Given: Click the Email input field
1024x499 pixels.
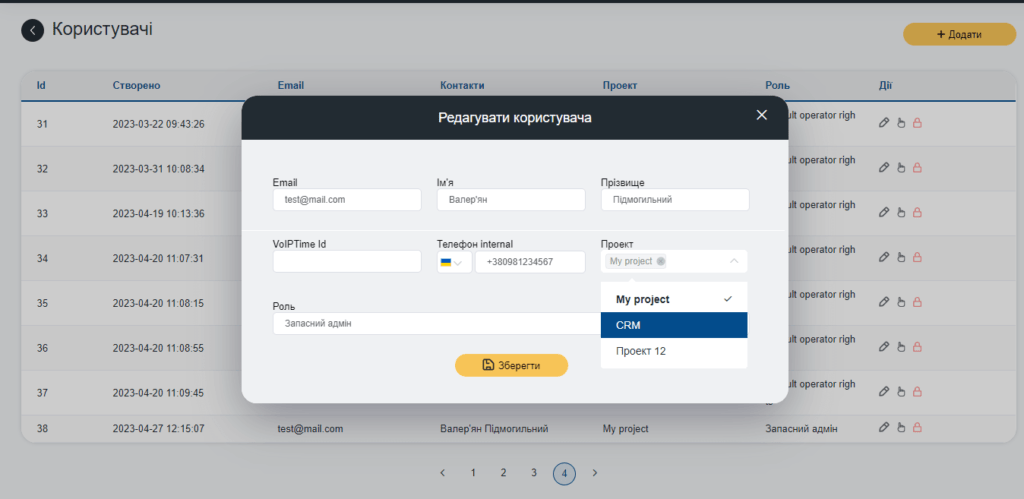Looking at the screenshot, I should [347, 200].
